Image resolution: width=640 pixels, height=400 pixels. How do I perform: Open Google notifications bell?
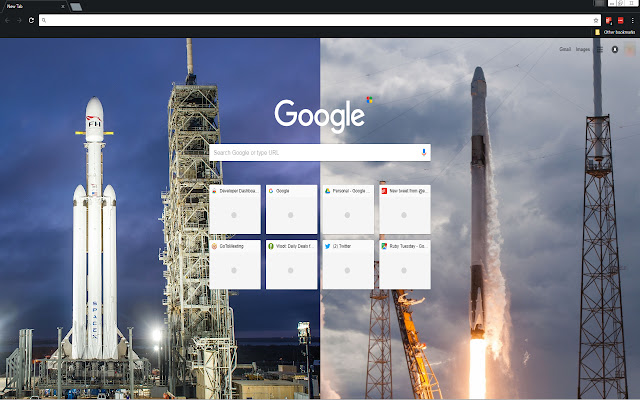[x=615, y=49]
